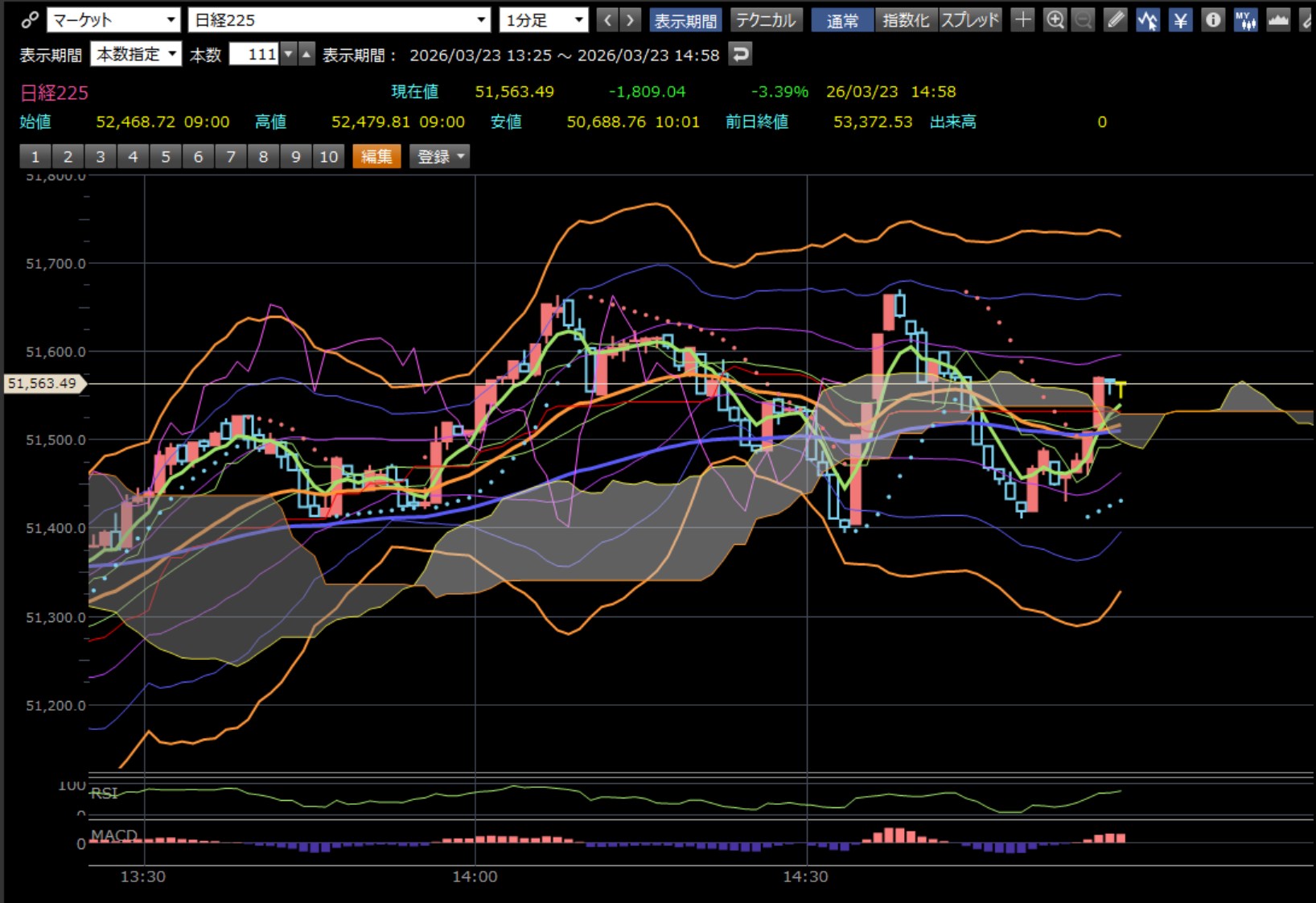Open the テクニカル tab
Viewport: 1316px width, 903px height.
coord(766,20)
